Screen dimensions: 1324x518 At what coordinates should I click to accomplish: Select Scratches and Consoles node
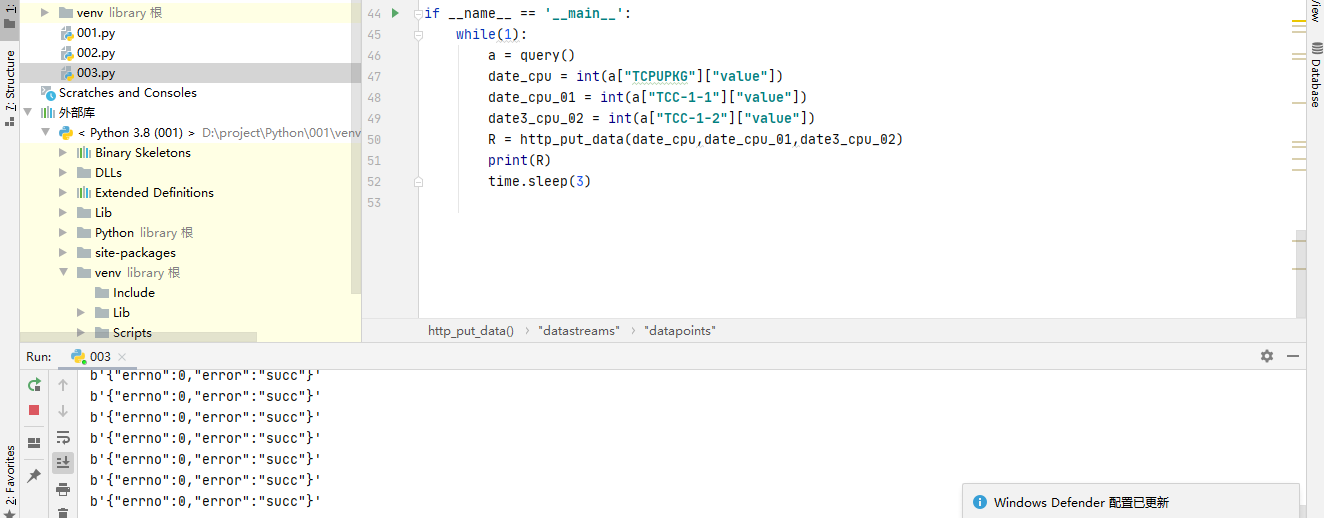pos(128,93)
